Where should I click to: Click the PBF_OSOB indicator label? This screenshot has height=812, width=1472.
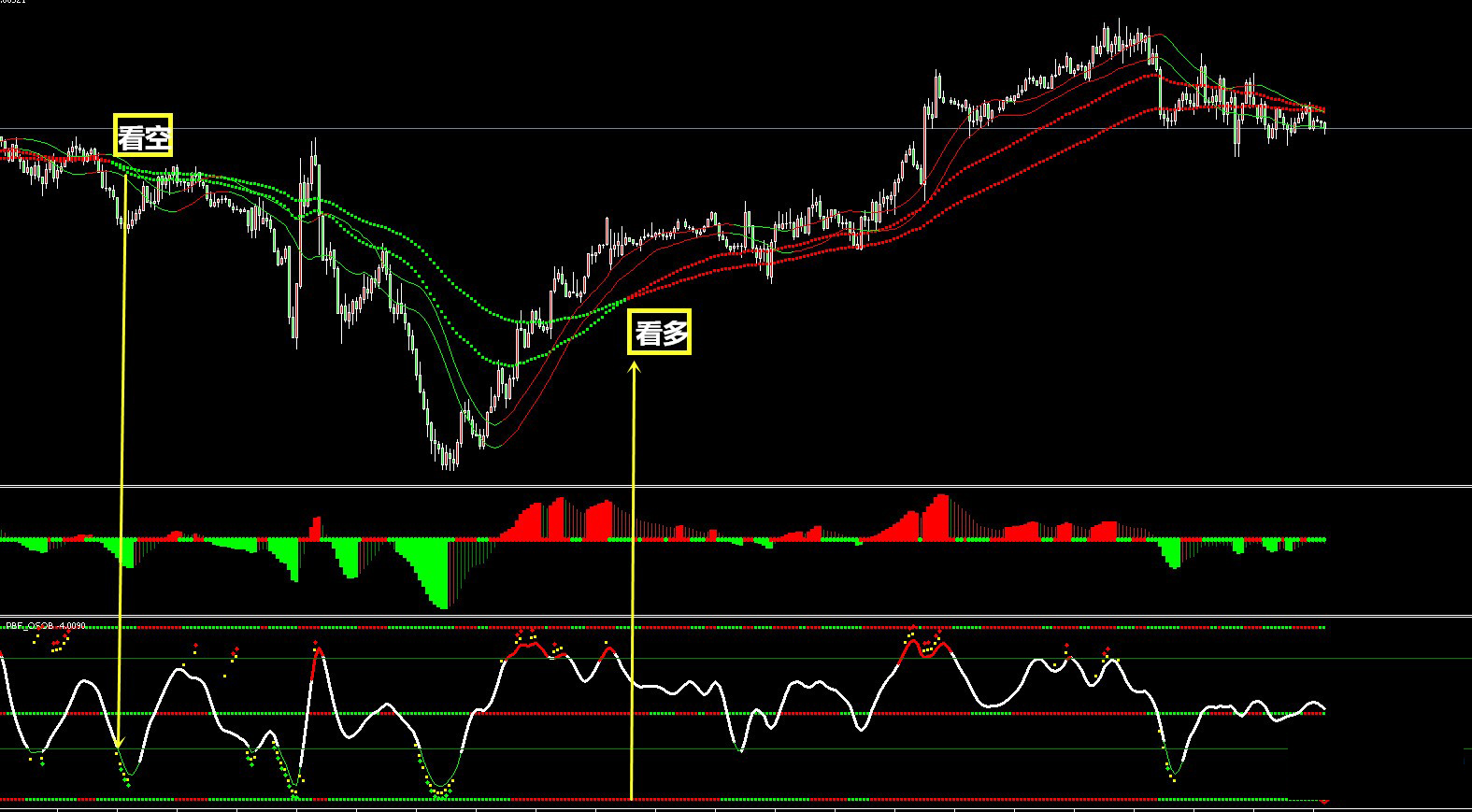click(45, 626)
